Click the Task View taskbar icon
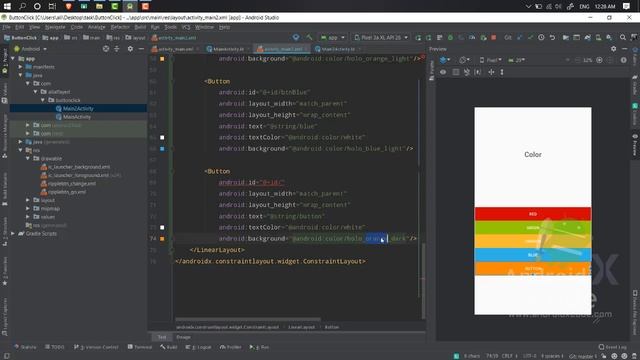Screen dimensions: 640x360 52,6
